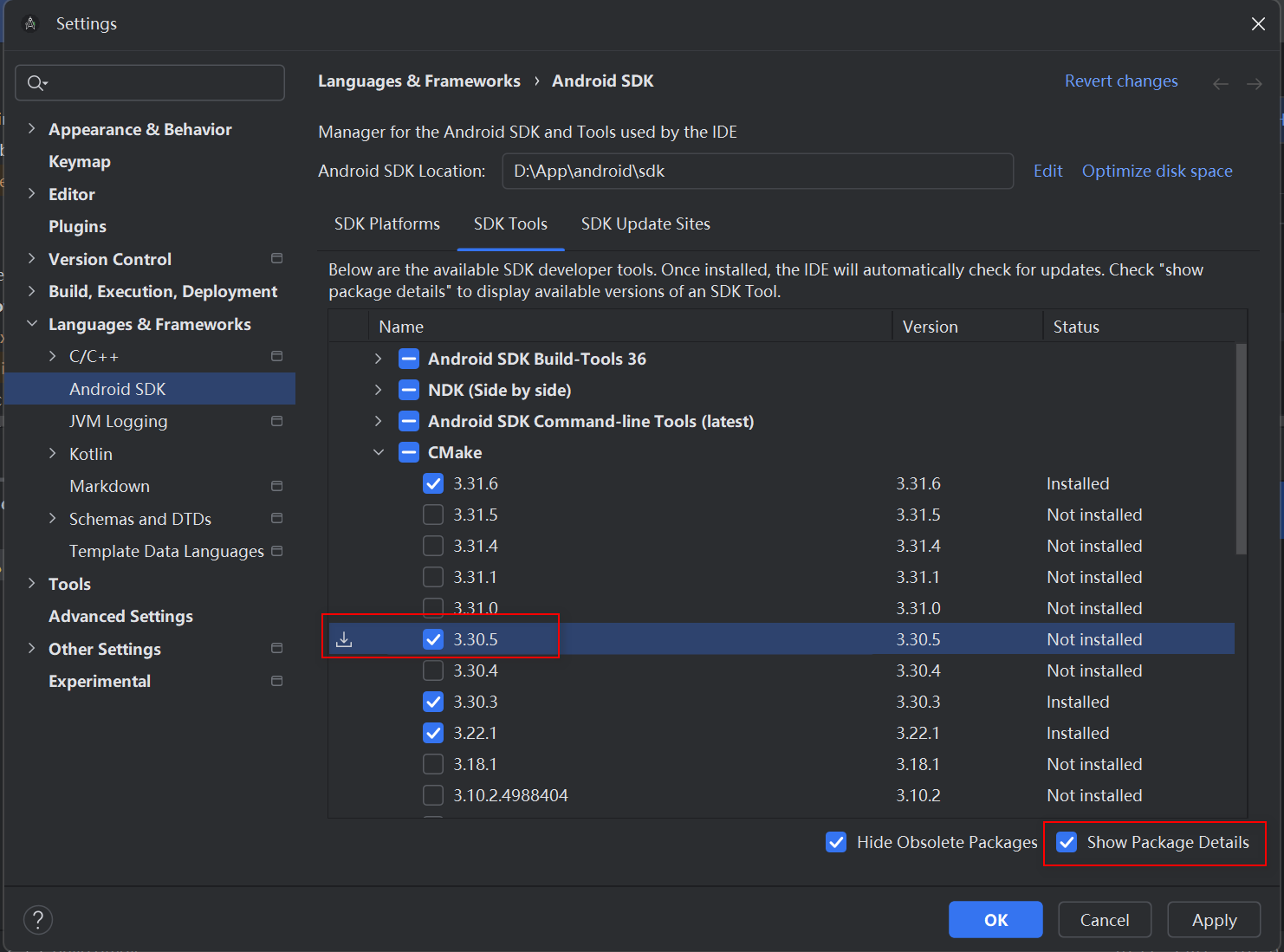Click the forward navigation arrow

(x=1255, y=84)
